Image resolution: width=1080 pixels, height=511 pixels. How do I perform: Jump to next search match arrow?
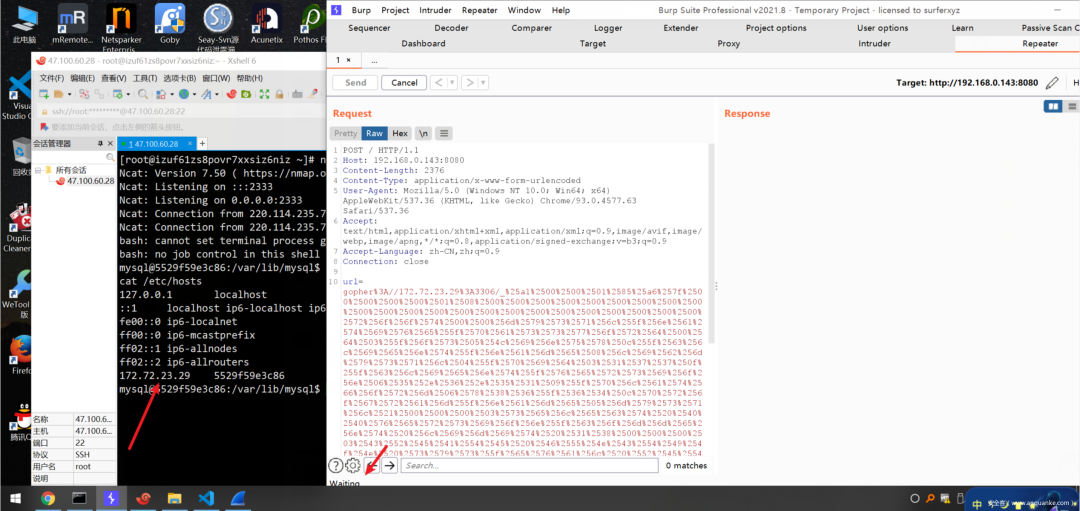click(x=389, y=466)
